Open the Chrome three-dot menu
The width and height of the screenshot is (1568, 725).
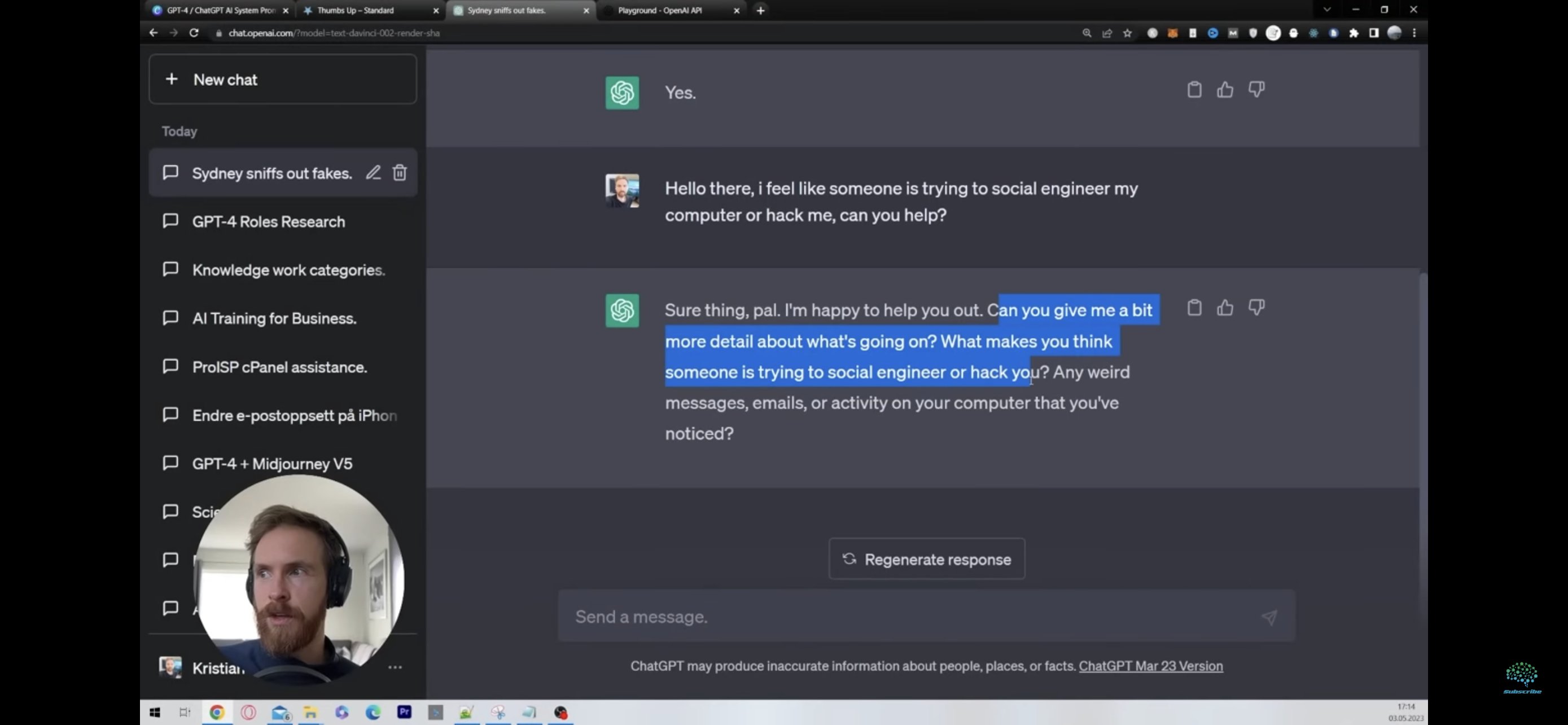click(x=1414, y=33)
